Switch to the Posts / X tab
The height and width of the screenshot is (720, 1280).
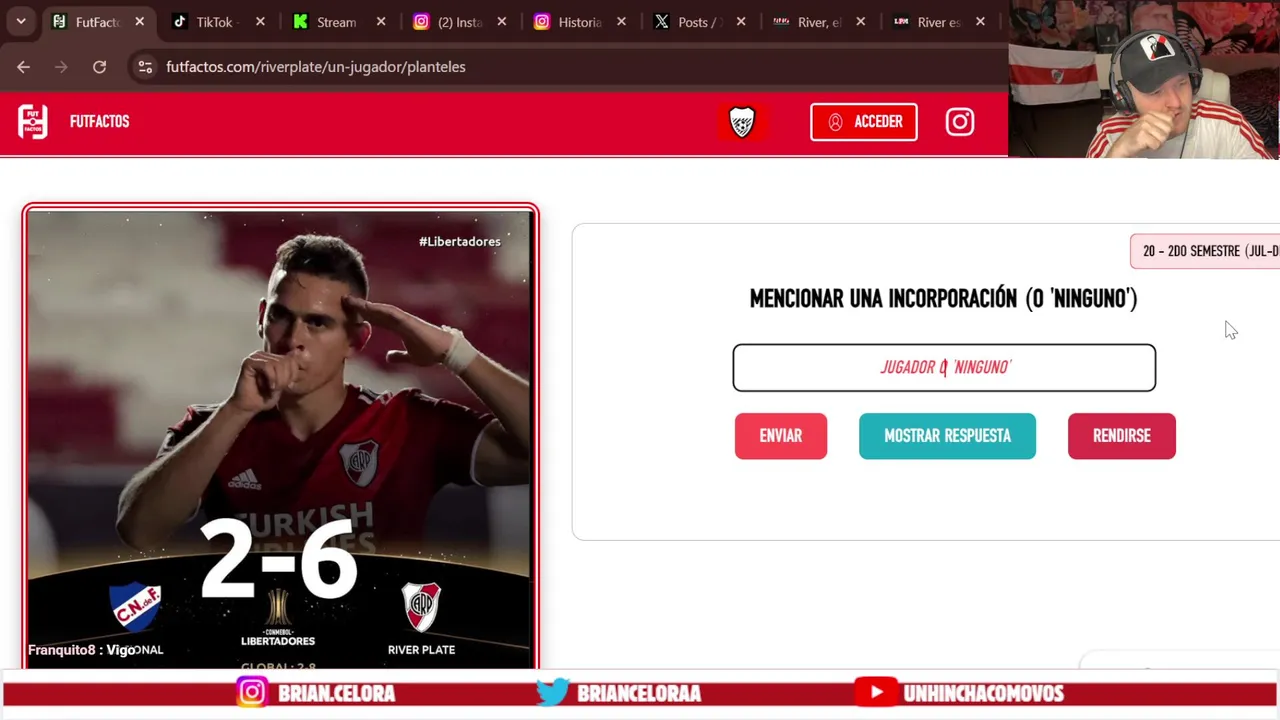(699, 22)
